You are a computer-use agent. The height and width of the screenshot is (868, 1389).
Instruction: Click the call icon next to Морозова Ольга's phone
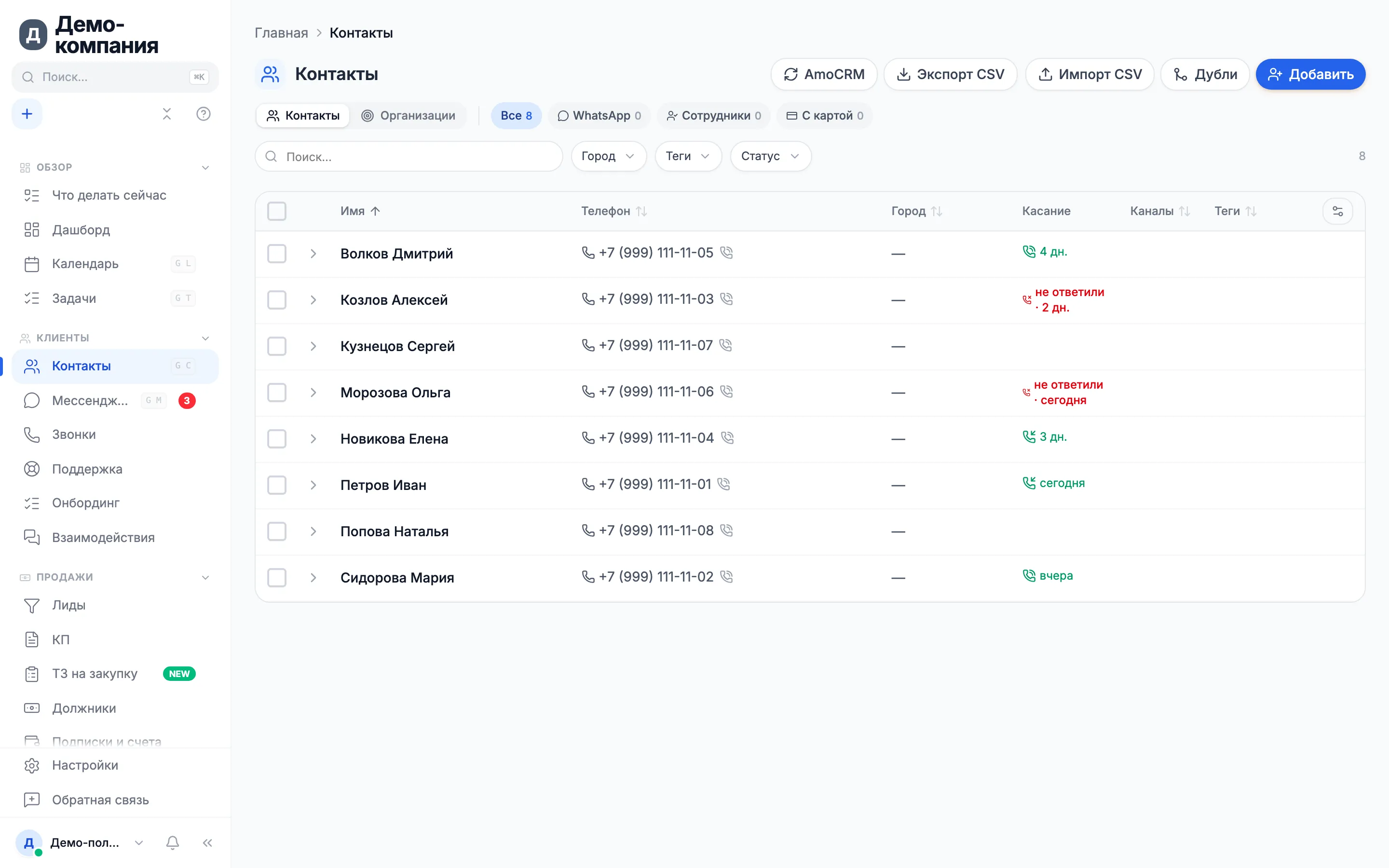coord(726,392)
